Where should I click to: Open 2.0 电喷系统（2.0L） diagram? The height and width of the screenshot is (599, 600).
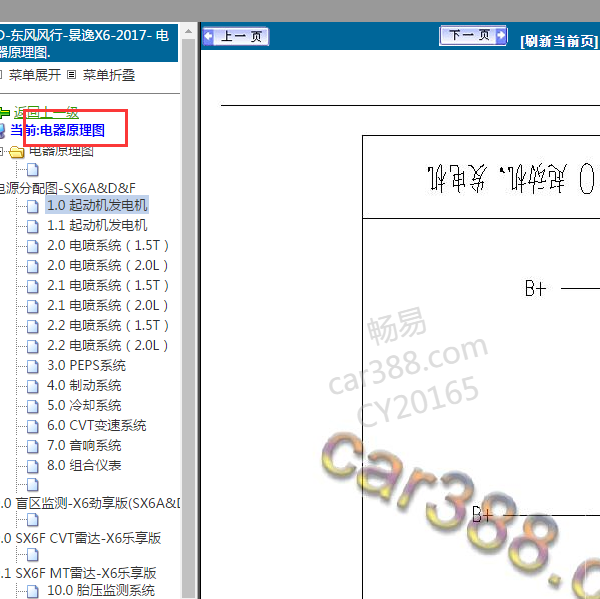click(108, 265)
